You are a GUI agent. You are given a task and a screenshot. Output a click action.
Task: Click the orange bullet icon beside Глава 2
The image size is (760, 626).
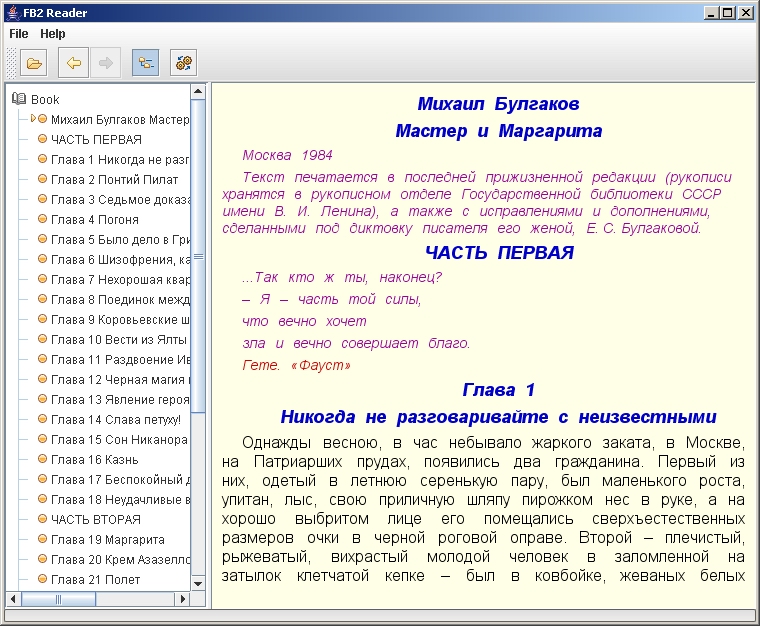[x=42, y=179]
